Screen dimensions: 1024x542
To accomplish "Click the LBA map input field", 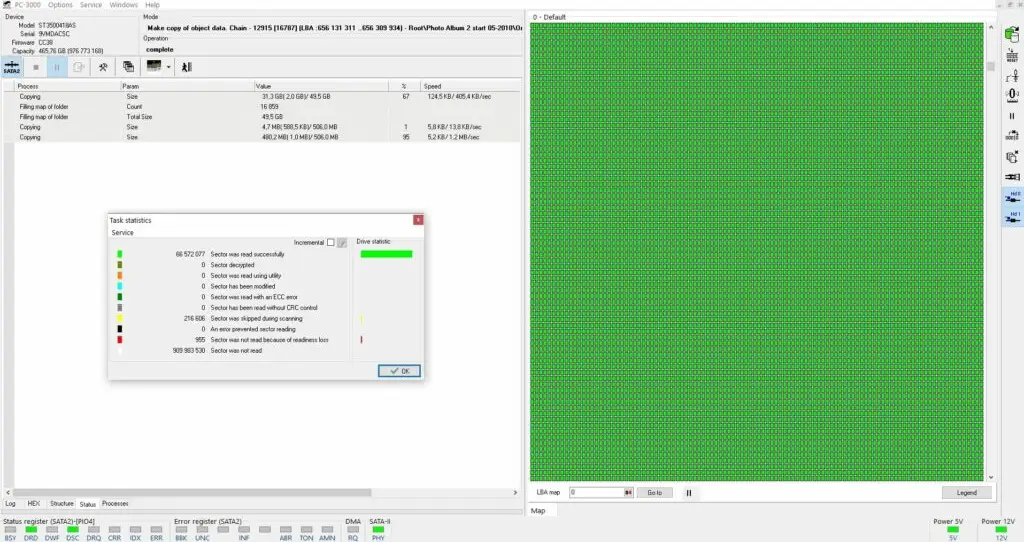I will click(x=596, y=492).
